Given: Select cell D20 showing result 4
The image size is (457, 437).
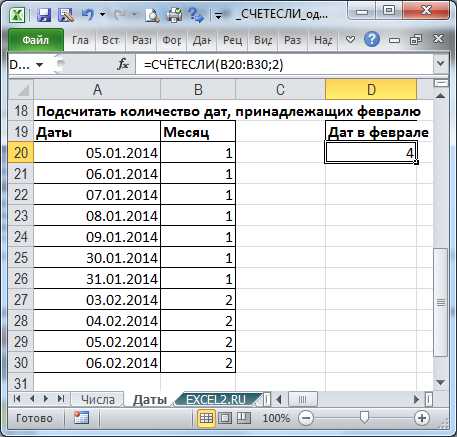Looking at the screenshot, I should [x=371, y=153].
